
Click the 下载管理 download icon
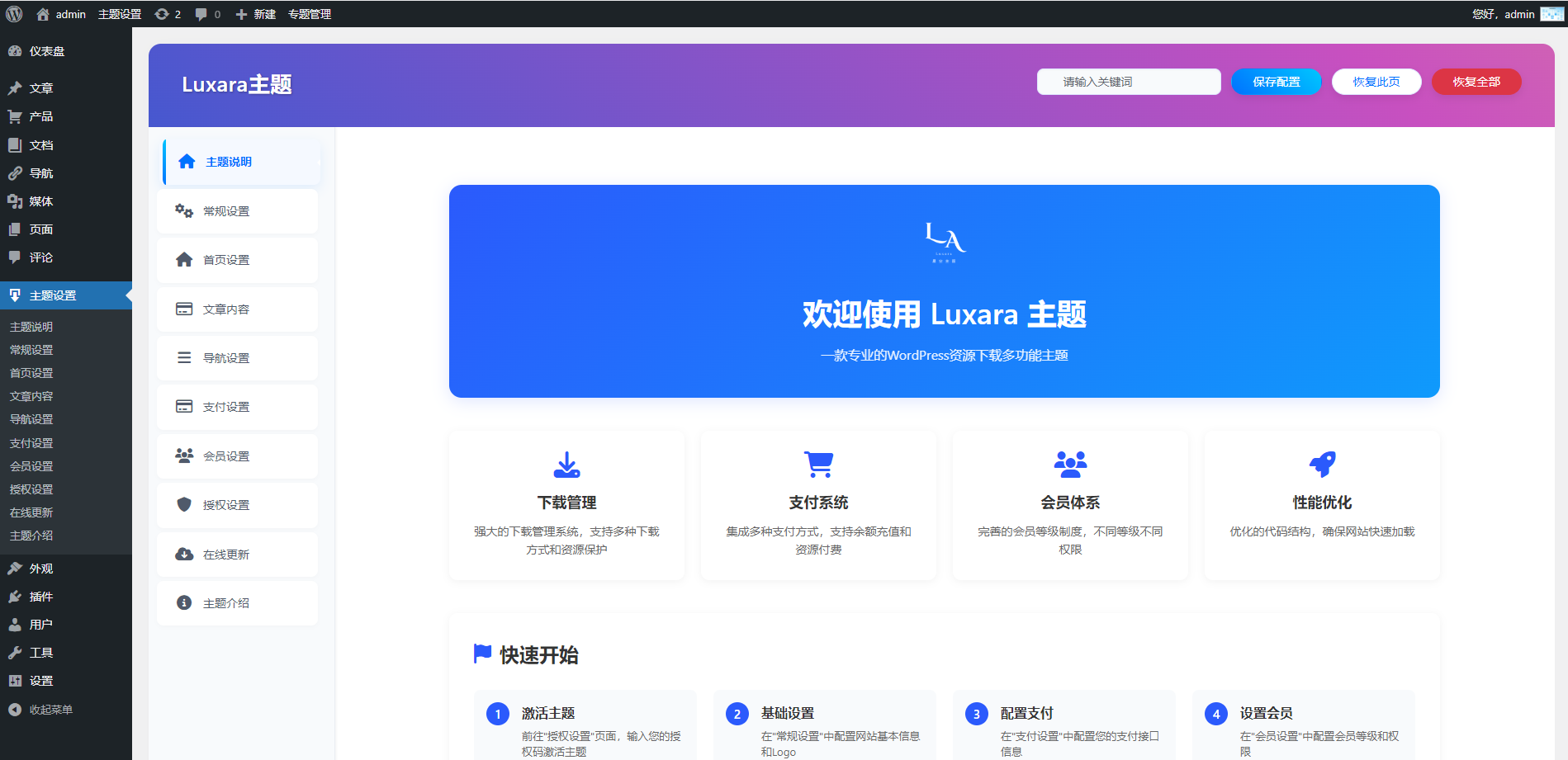click(566, 464)
